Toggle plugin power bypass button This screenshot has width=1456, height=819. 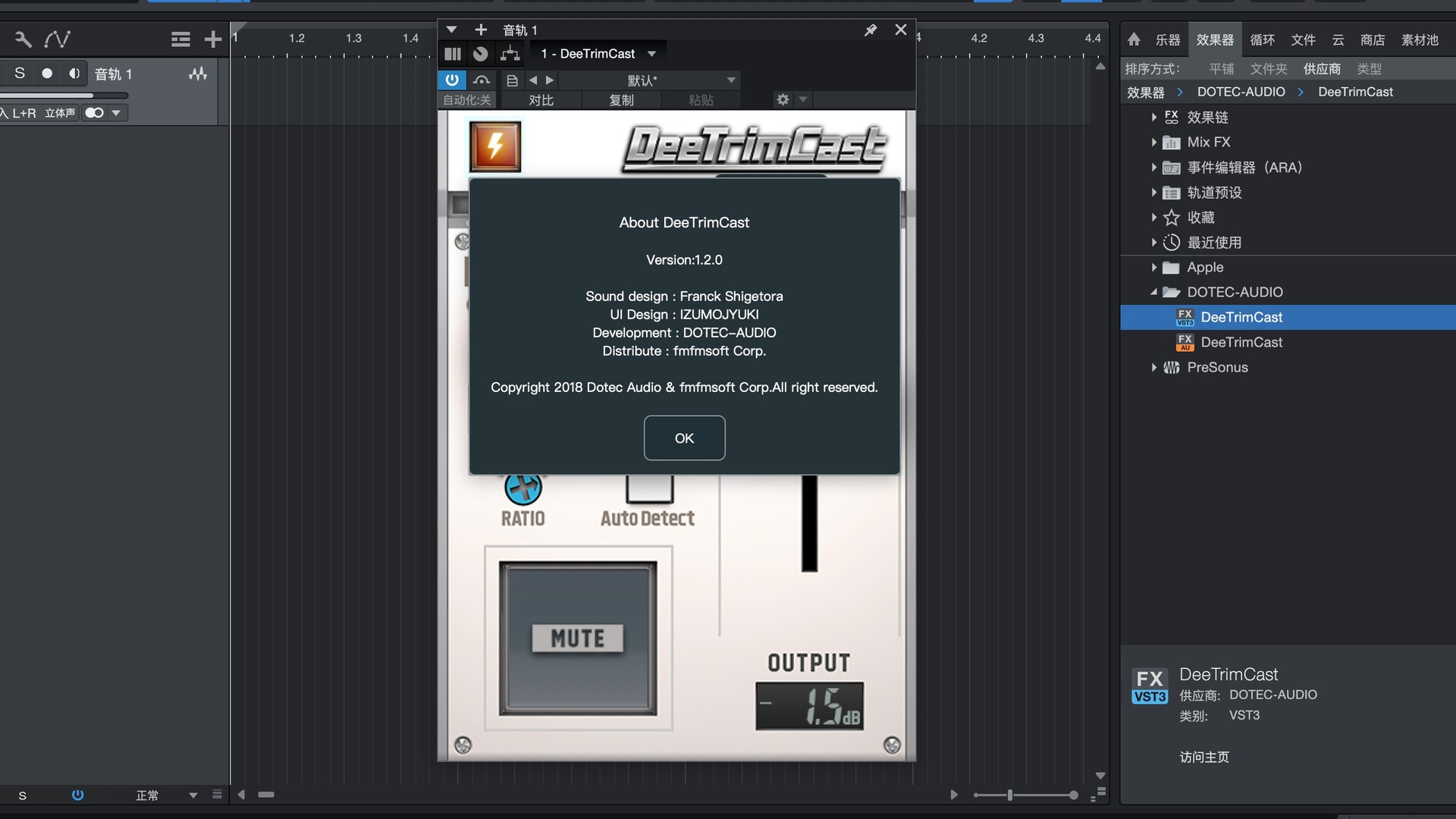(x=452, y=80)
